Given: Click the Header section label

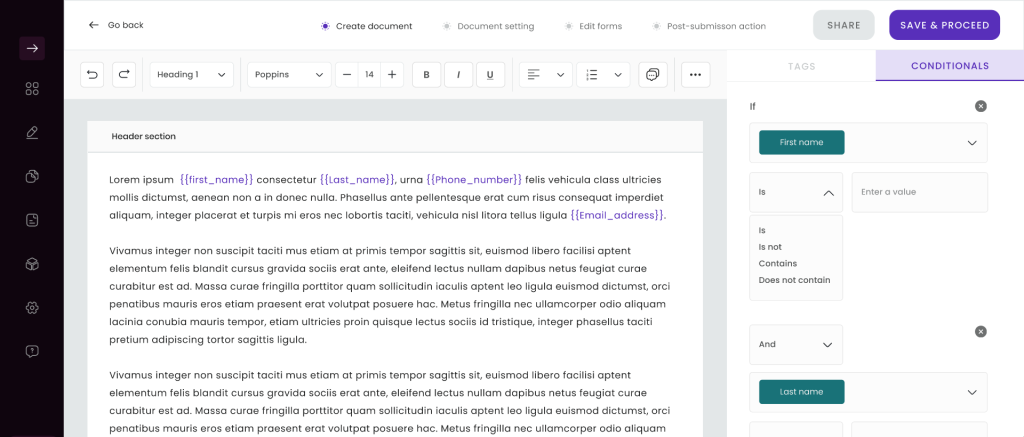Looking at the screenshot, I should 144,137.
